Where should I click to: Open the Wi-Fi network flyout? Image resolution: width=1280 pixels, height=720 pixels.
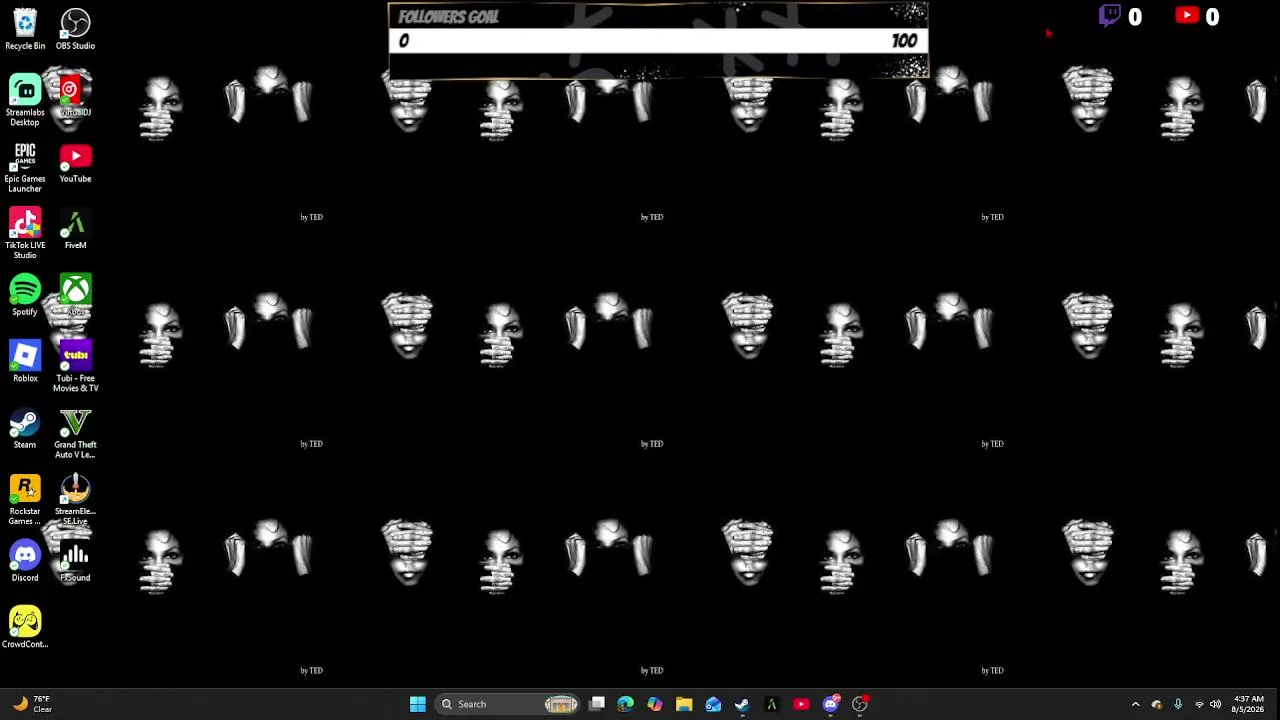click(1199, 704)
